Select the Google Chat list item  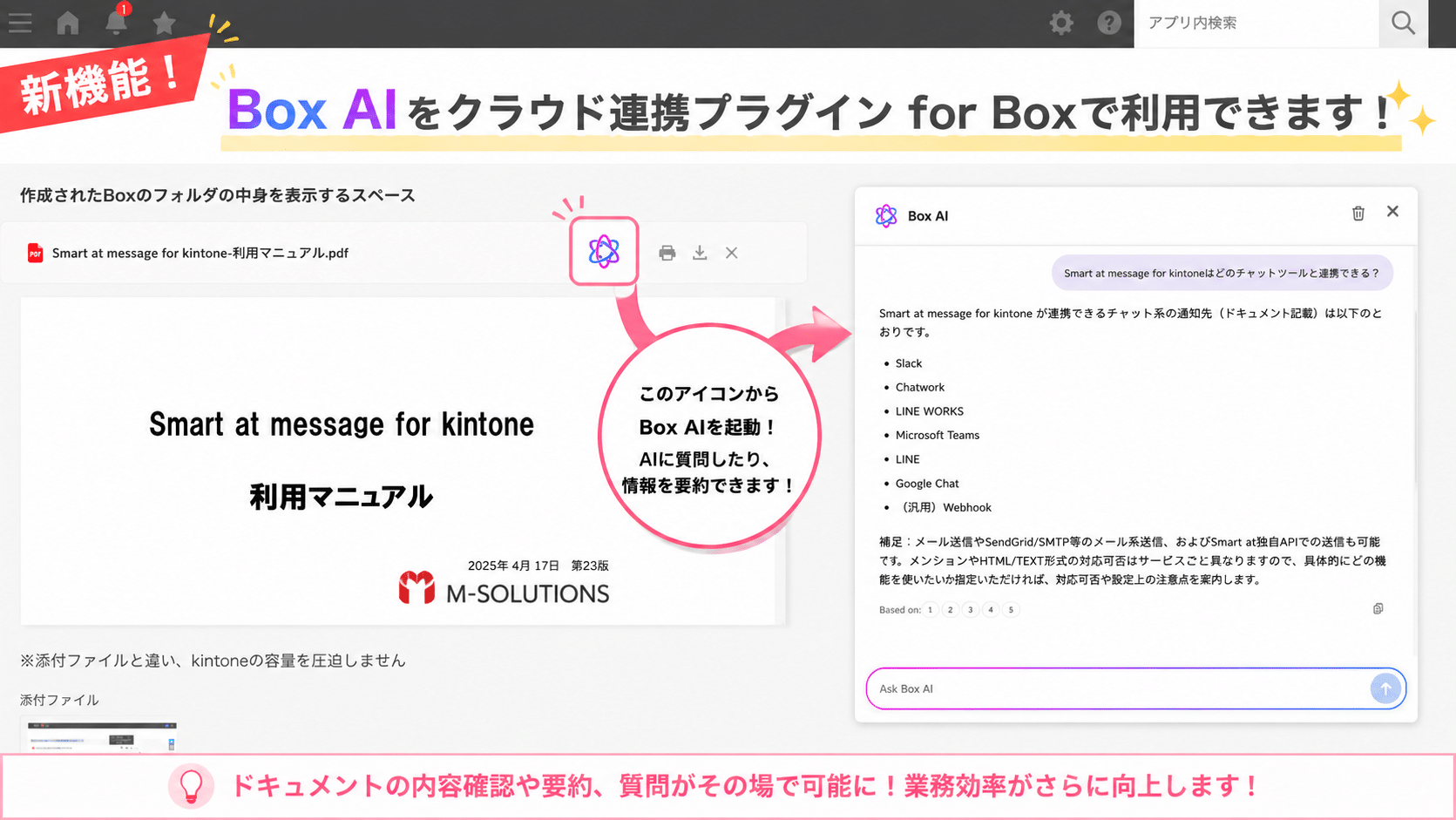[x=927, y=484]
